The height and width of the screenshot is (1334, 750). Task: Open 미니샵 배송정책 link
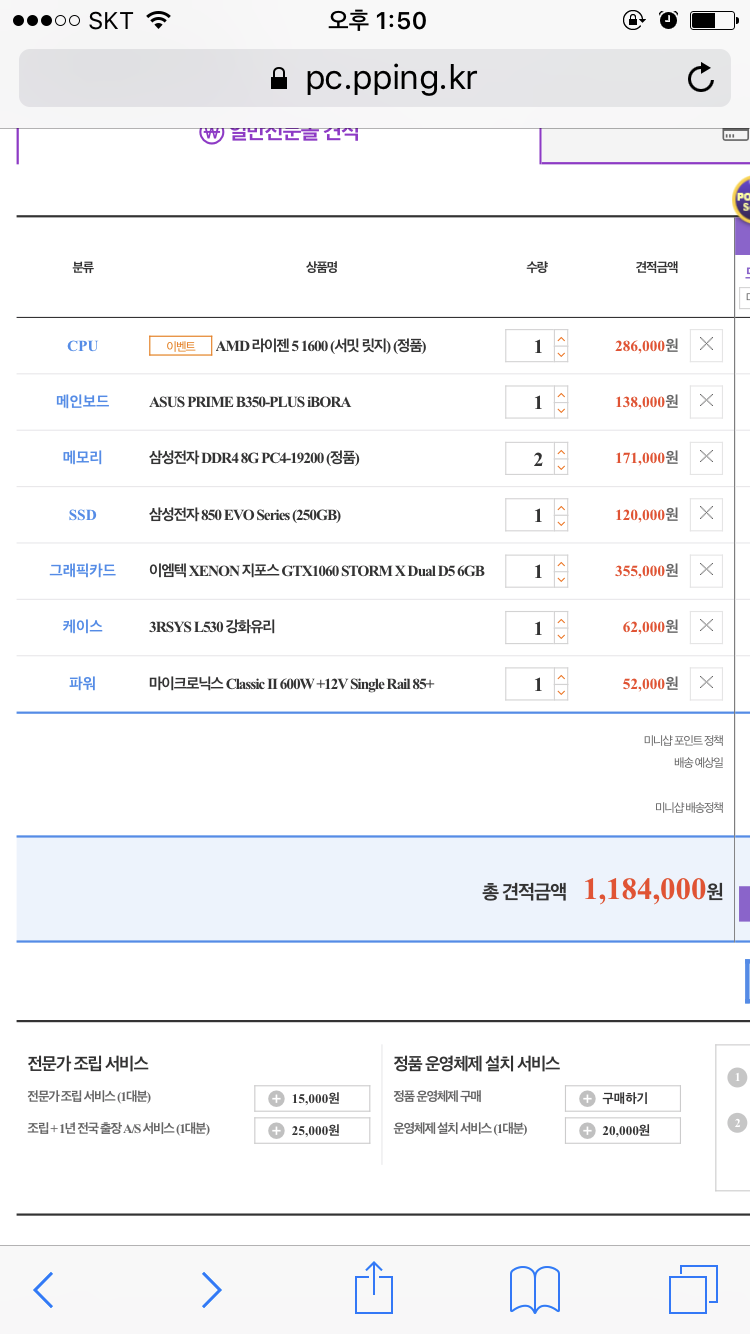pyautogui.click(x=689, y=807)
